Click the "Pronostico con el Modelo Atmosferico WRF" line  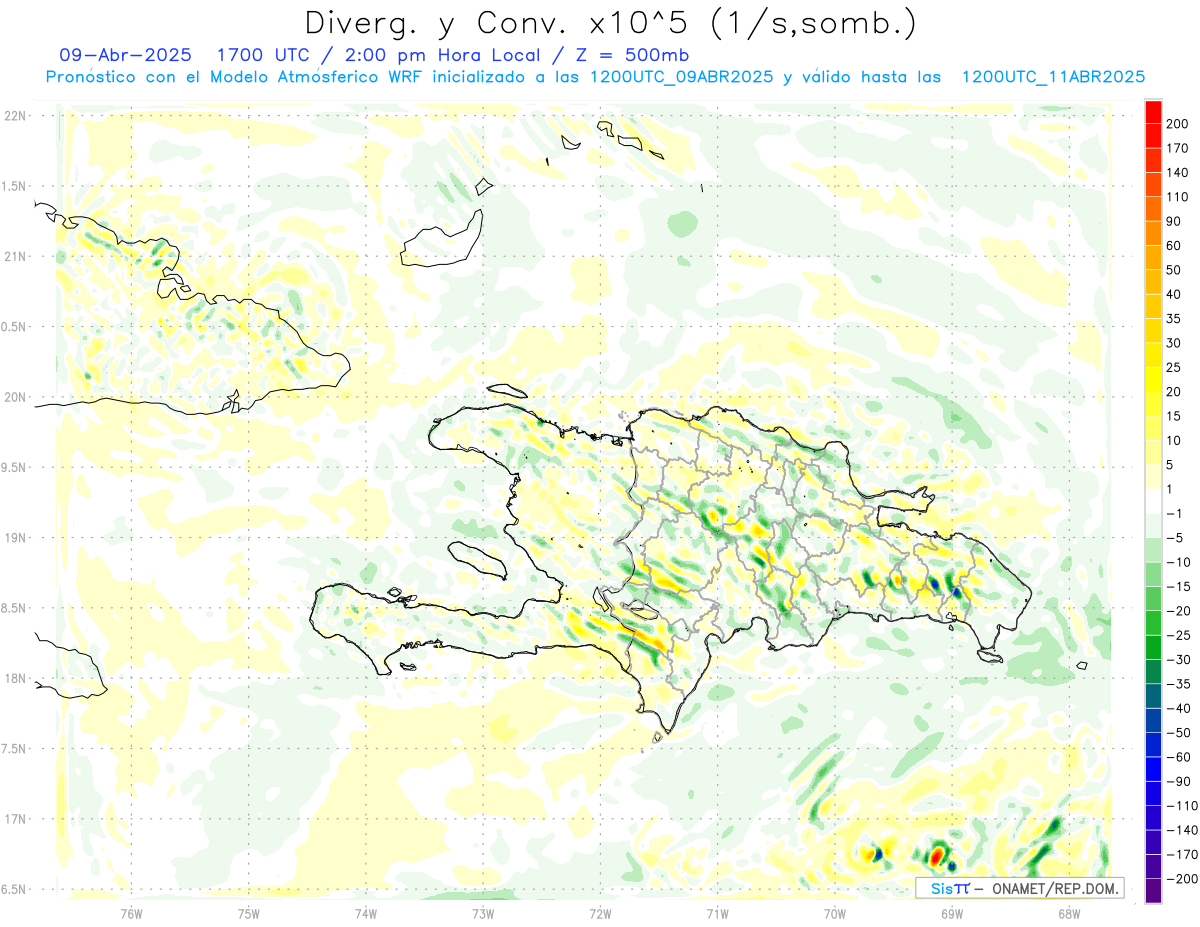pos(236,77)
